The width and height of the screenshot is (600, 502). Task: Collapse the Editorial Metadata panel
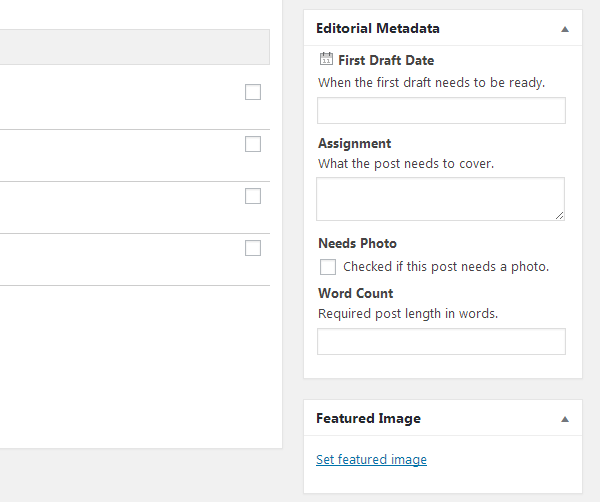pyautogui.click(x=565, y=29)
